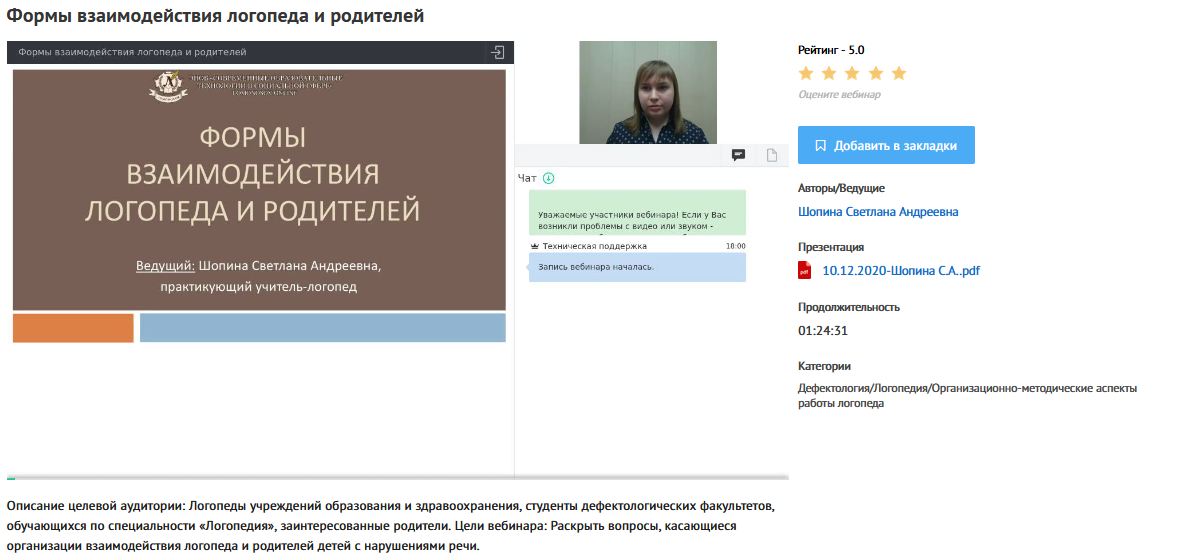Click the exit icon in the player header
This screenshot has height=560, width=1178.
point(497,52)
